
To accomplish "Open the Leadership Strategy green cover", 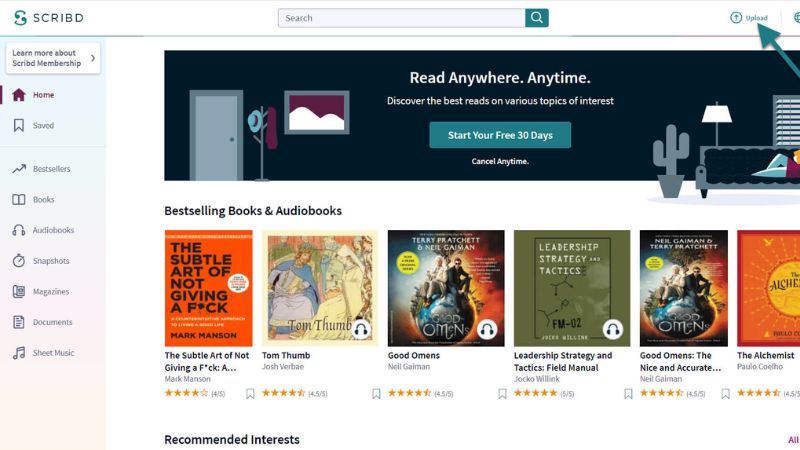I will point(572,288).
